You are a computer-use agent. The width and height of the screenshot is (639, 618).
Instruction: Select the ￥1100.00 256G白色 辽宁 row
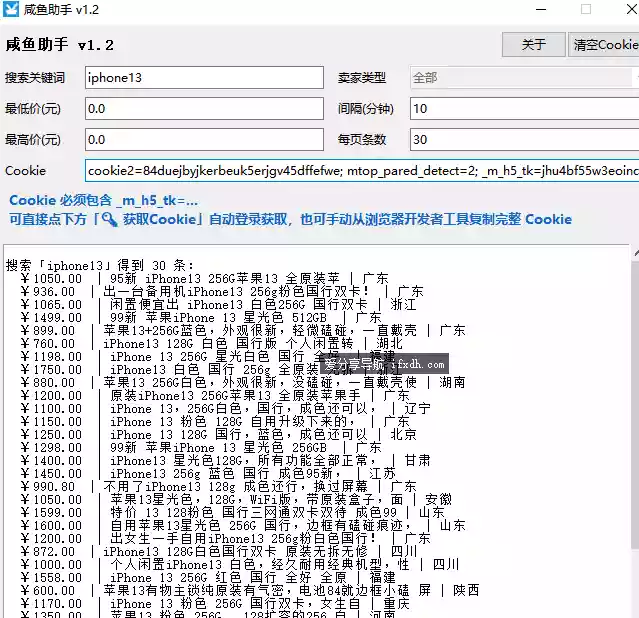(x=225, y=408)
